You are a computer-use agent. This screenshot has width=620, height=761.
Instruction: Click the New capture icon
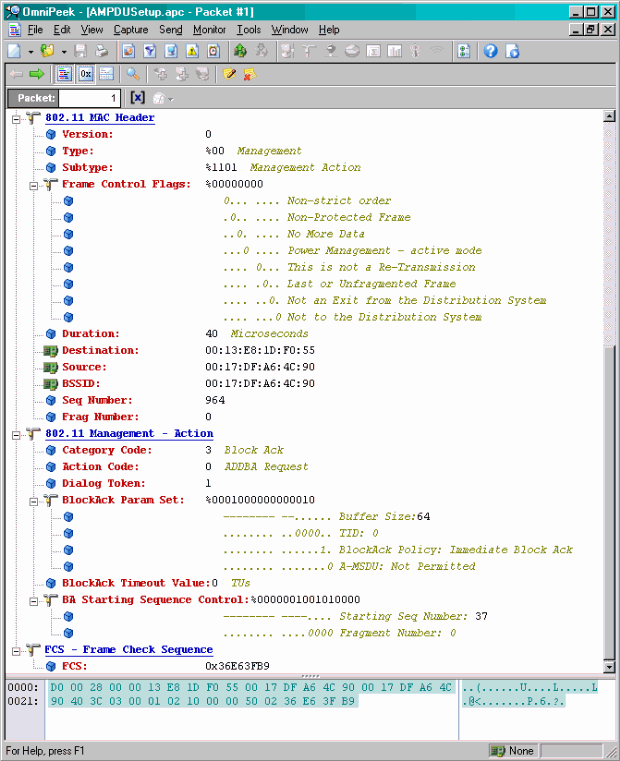15,51
